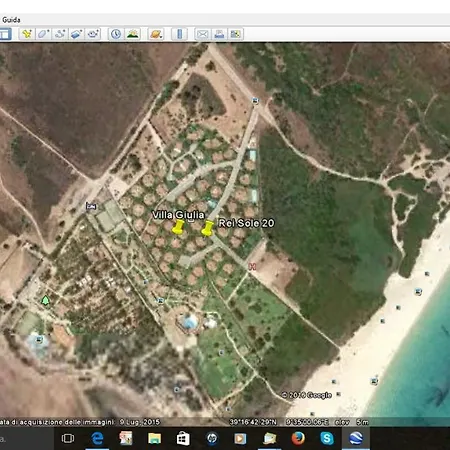
Task: Select the Rei Sole 20 yellow pushpin
Action: point(207,229)
